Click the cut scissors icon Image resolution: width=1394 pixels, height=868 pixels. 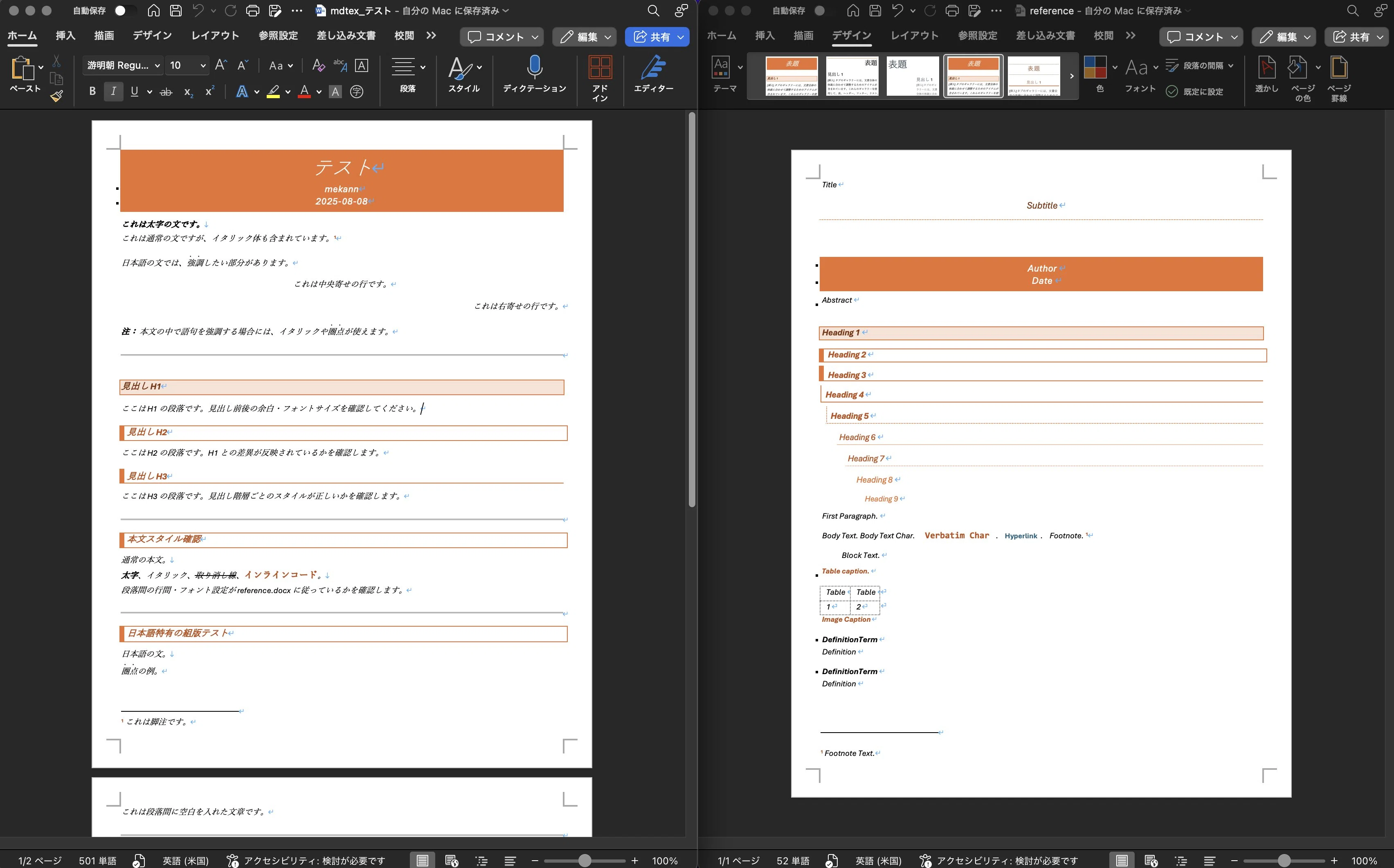coord(56,61)
